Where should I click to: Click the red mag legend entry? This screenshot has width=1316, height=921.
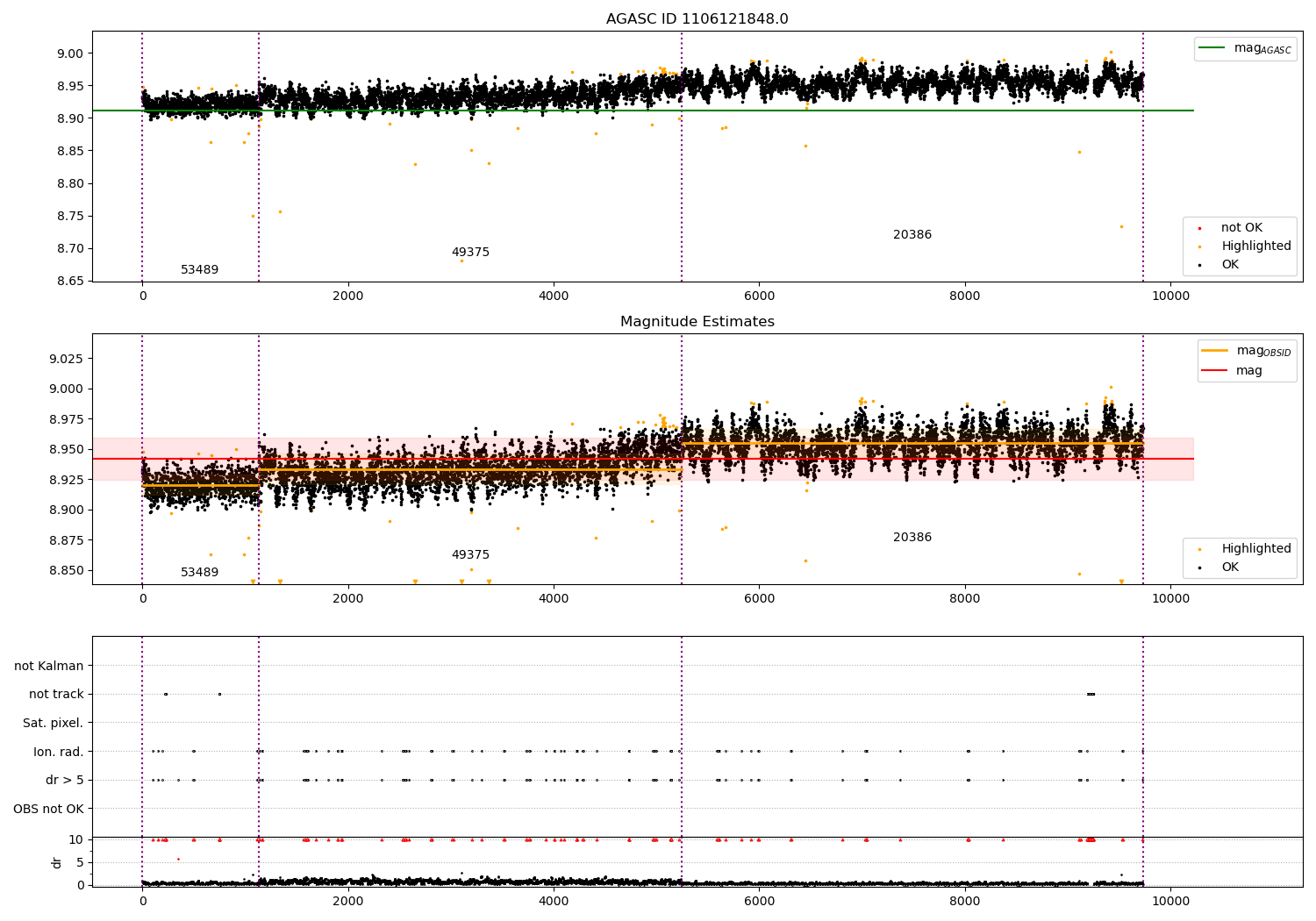point(1232,371)
